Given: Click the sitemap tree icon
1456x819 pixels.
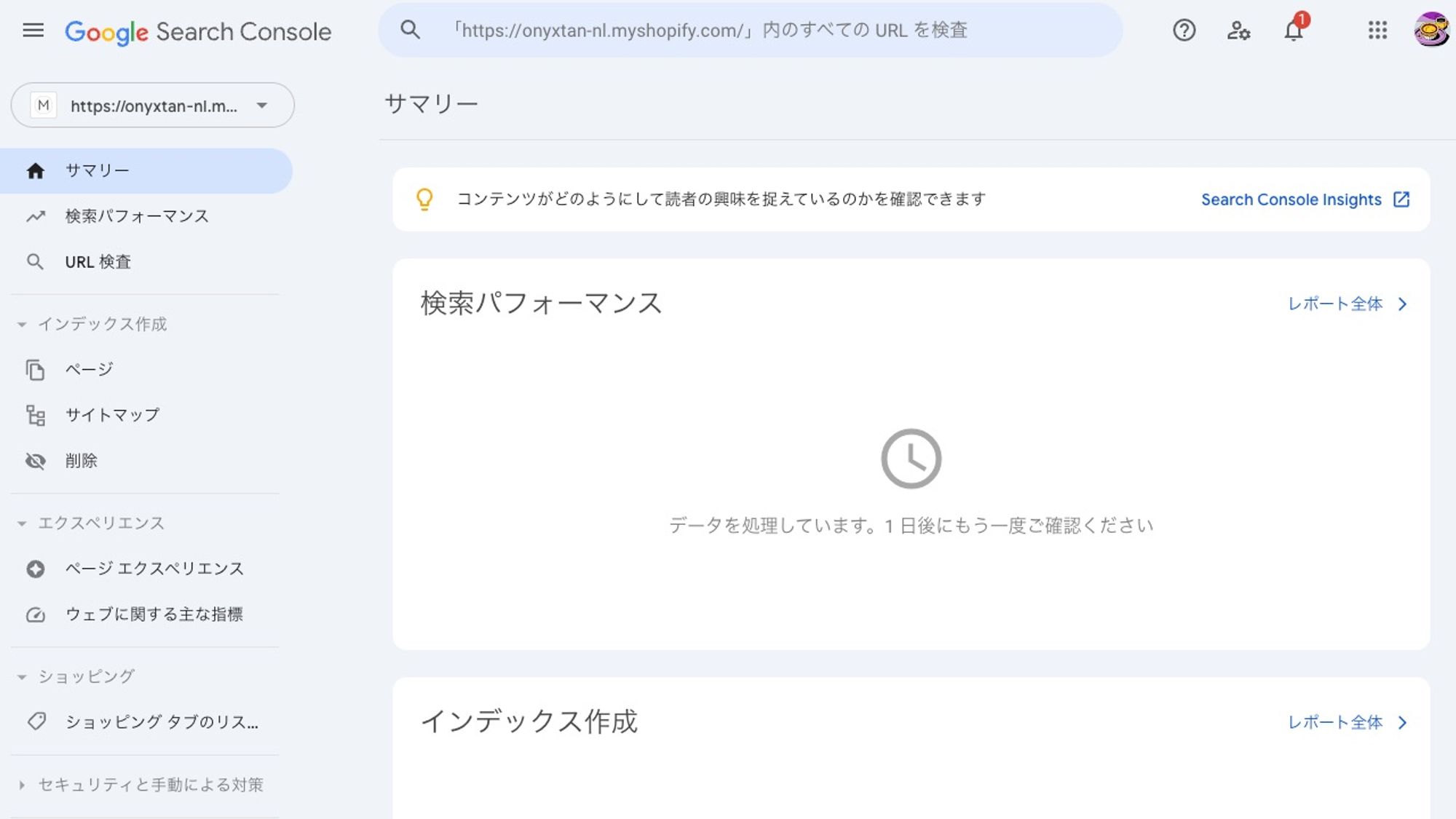Looking at the screenshot, I should pos(36,415).
